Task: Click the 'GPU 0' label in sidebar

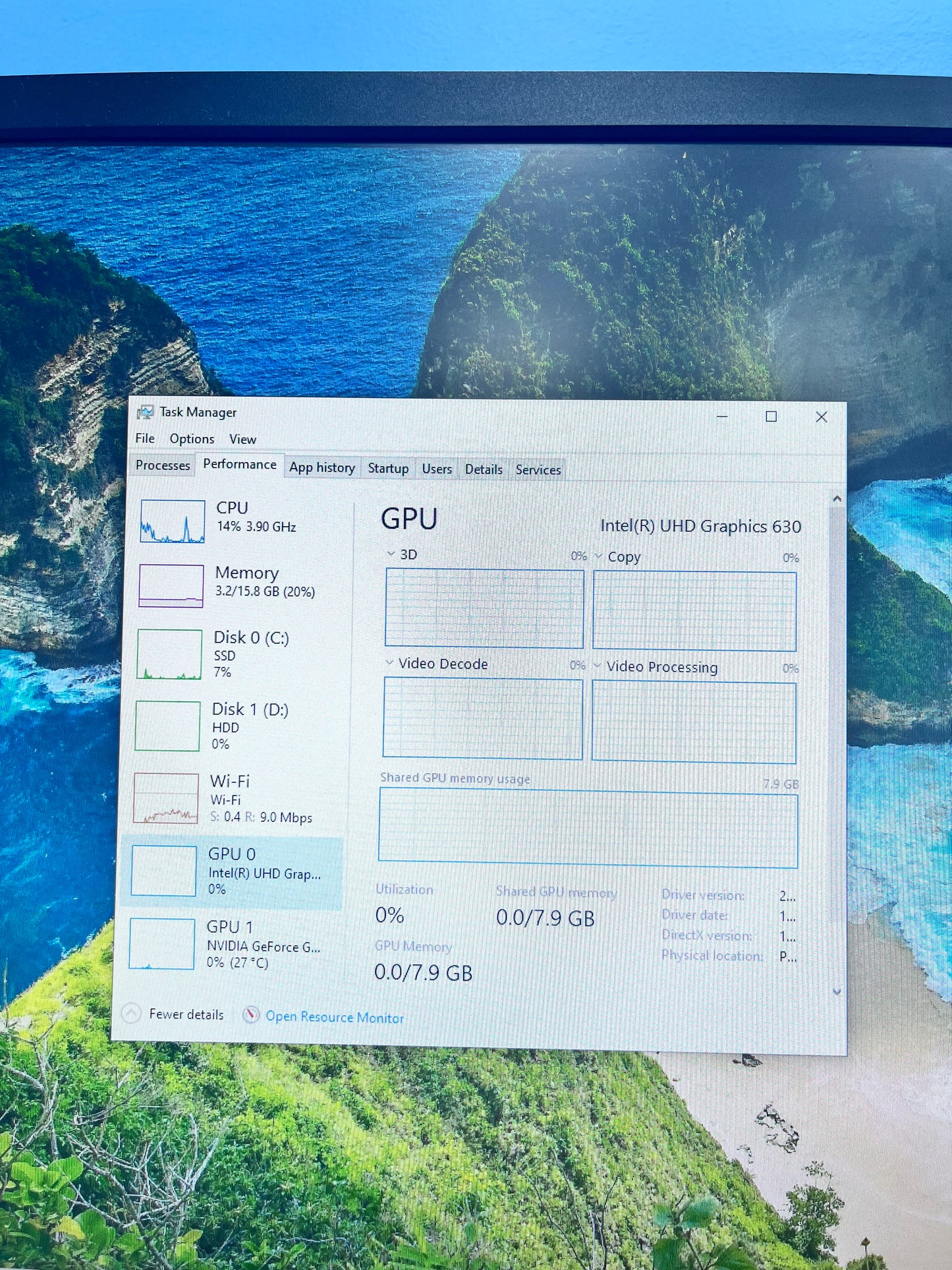Action: click(231, 854)
